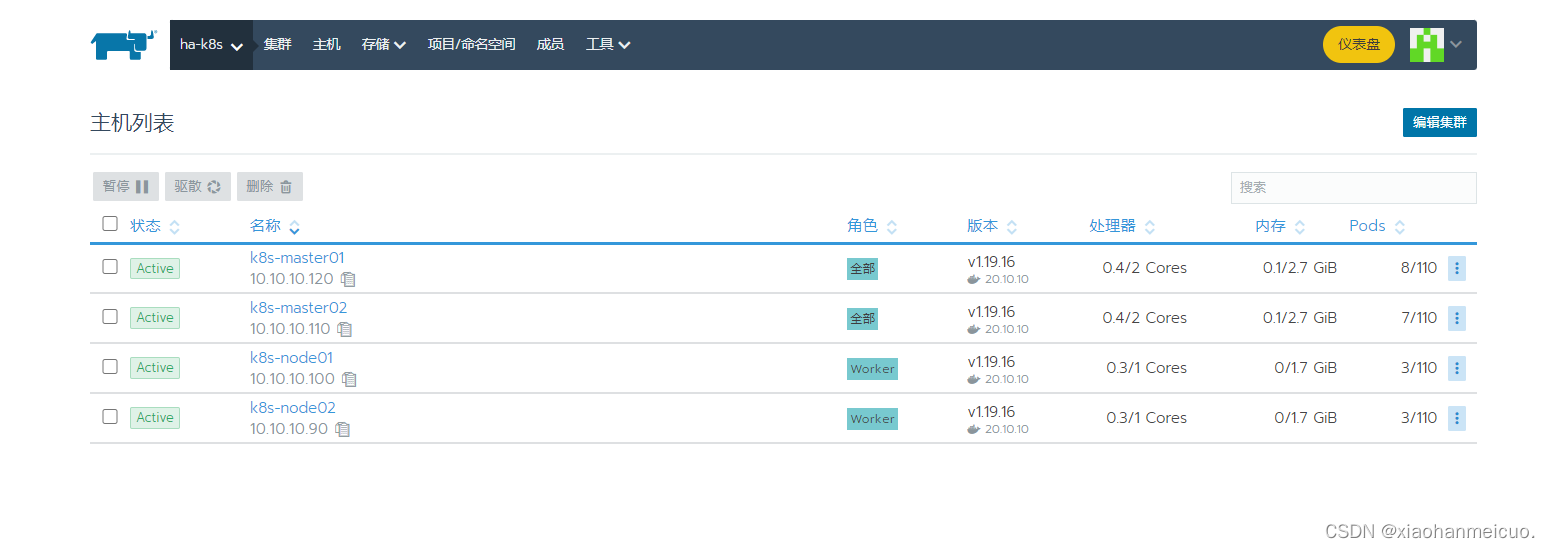The height and width of the screenshot is (548, 1550).
Task: Sort by Pods column
Action: pyautogui.click(x=1377, y=226)
